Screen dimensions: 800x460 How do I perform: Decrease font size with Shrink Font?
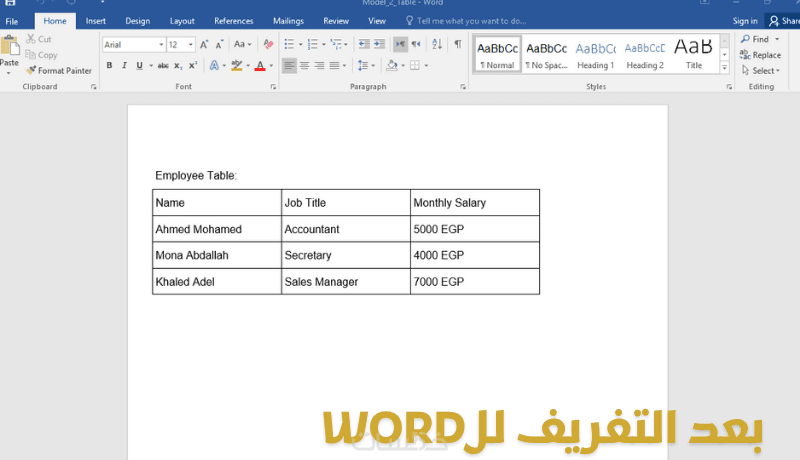click(x=219, y=44)
